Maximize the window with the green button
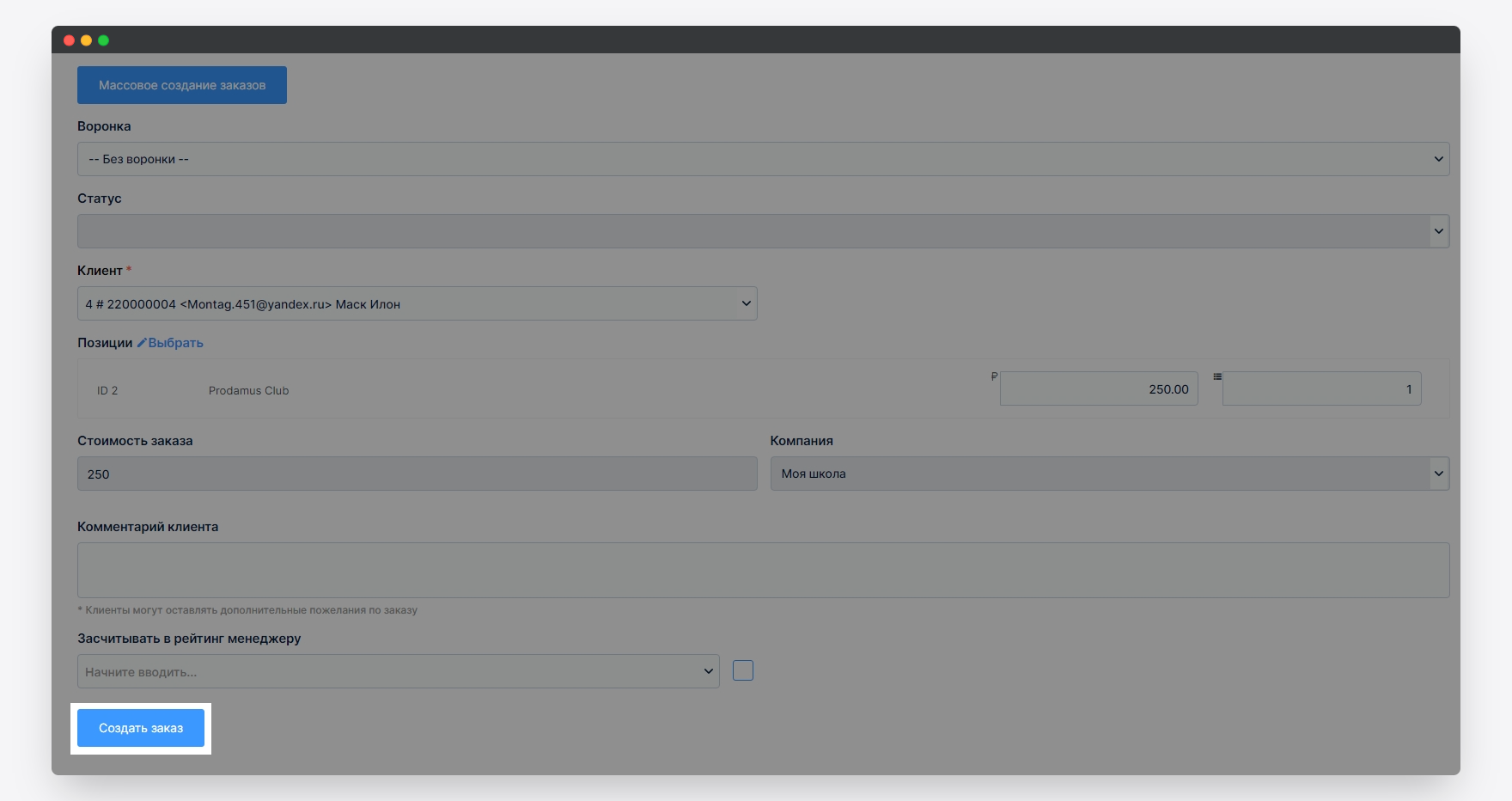 click(x=103, y=40)
